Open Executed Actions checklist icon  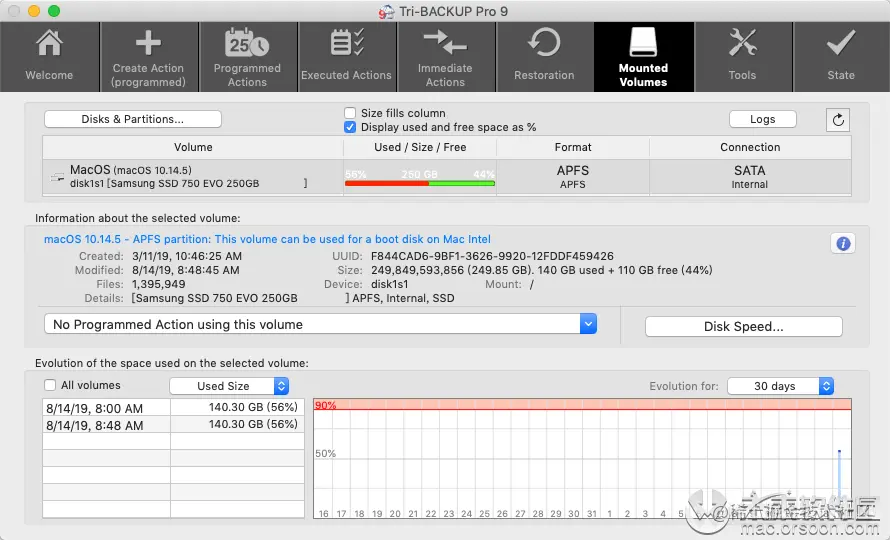click(x=346, y=43)
